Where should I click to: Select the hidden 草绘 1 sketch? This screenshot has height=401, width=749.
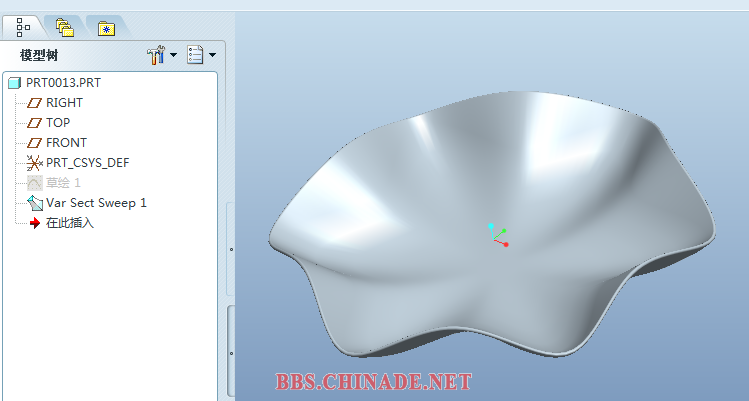(x=63, y=183)
